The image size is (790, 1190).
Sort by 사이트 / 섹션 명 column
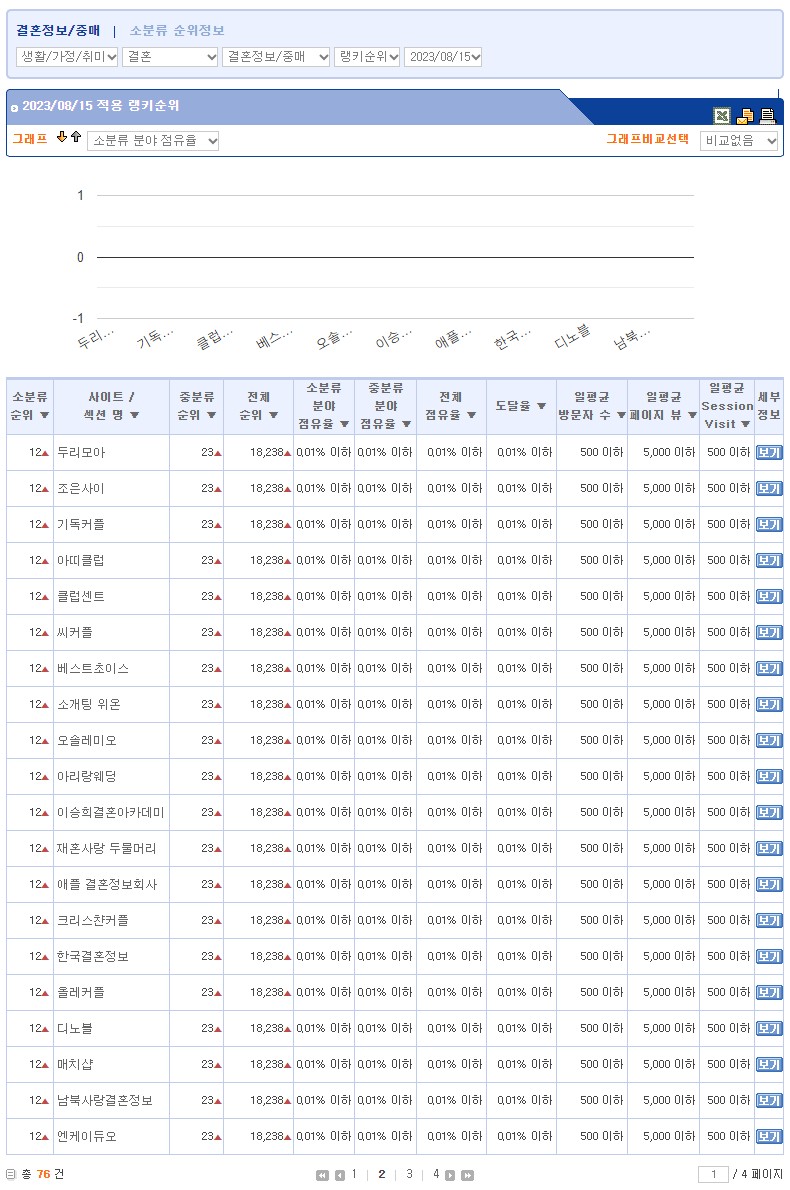click(111, 406)
